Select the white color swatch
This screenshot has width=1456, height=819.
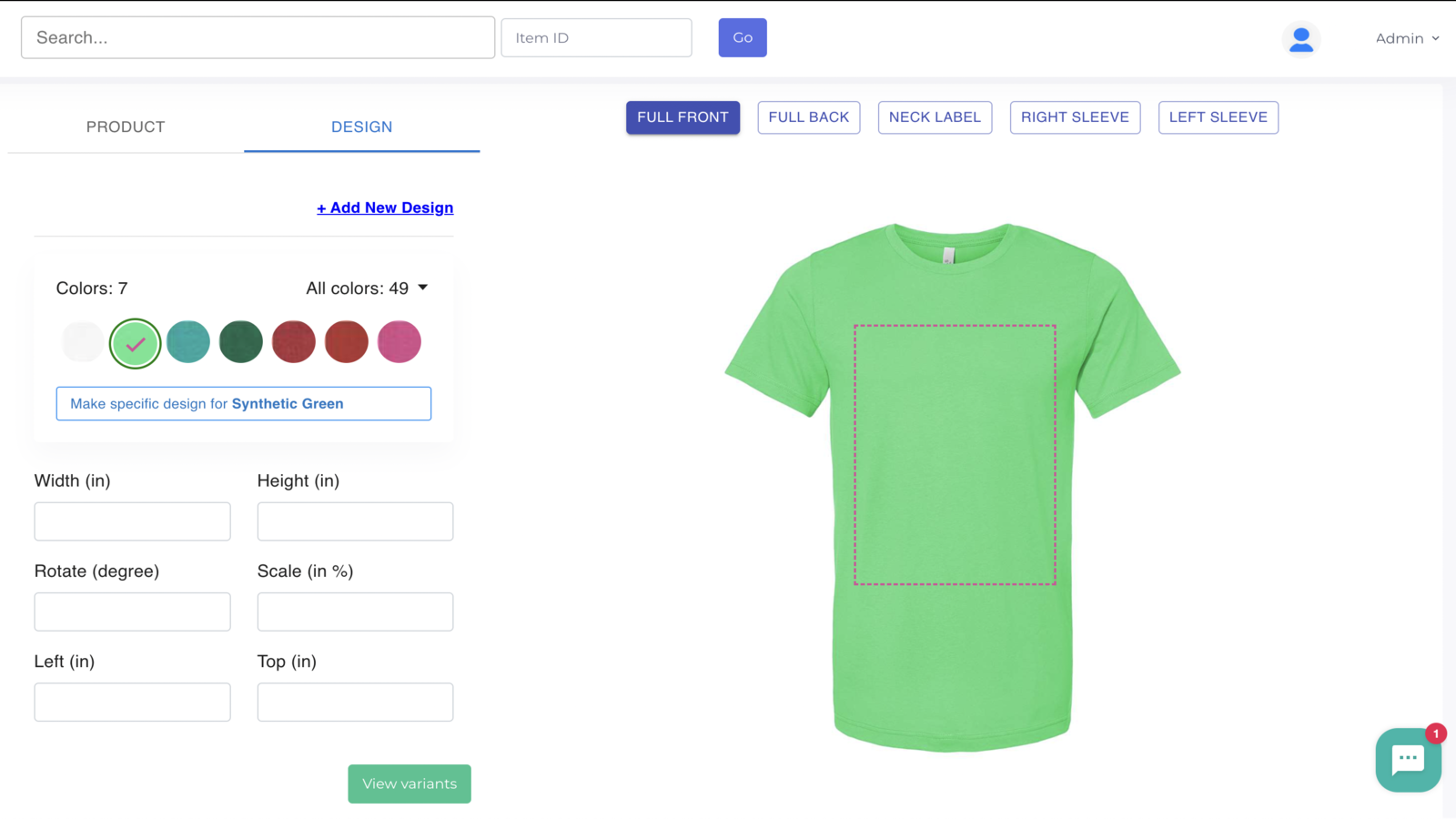83,342
